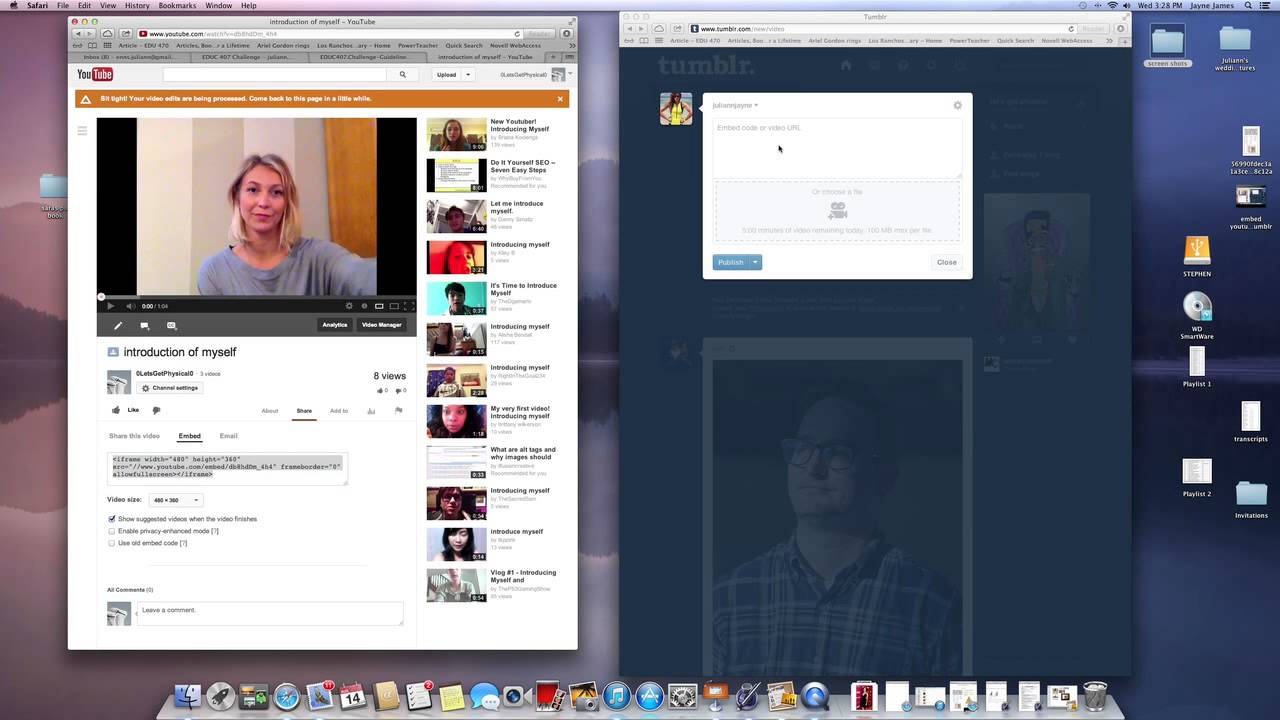
Task: Click the video camera file upload icon
Action: [x=838, y=210]
